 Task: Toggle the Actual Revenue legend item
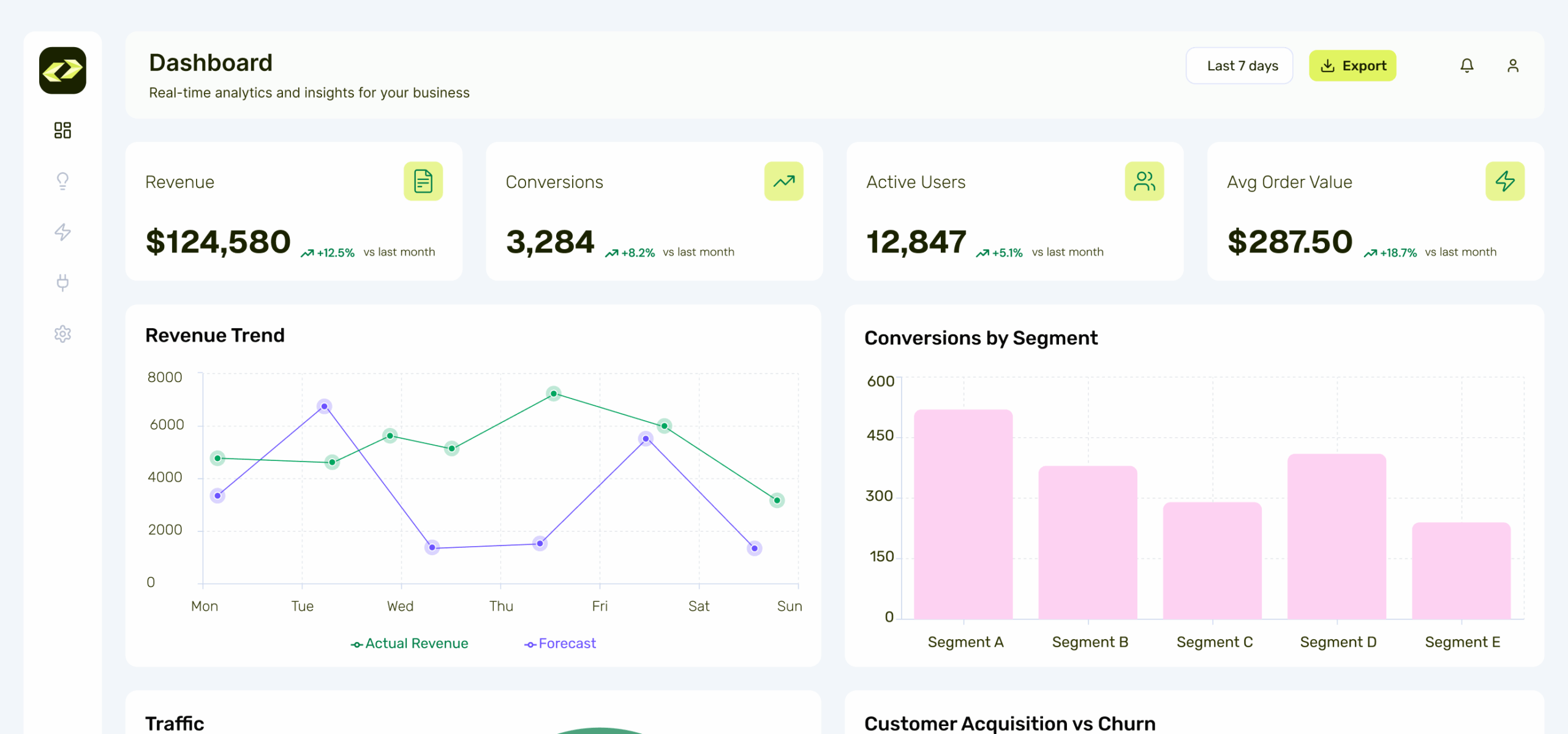coord(409,643)
